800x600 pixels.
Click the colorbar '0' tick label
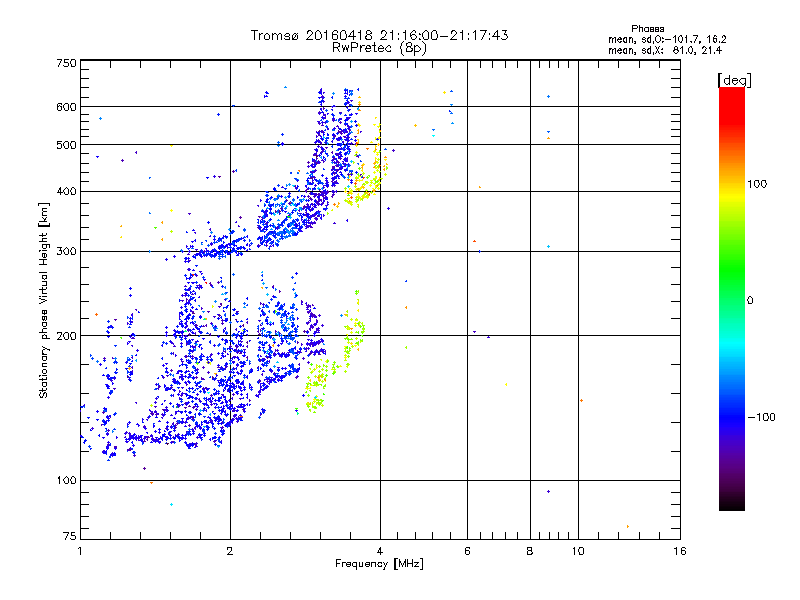coord(750,301)
